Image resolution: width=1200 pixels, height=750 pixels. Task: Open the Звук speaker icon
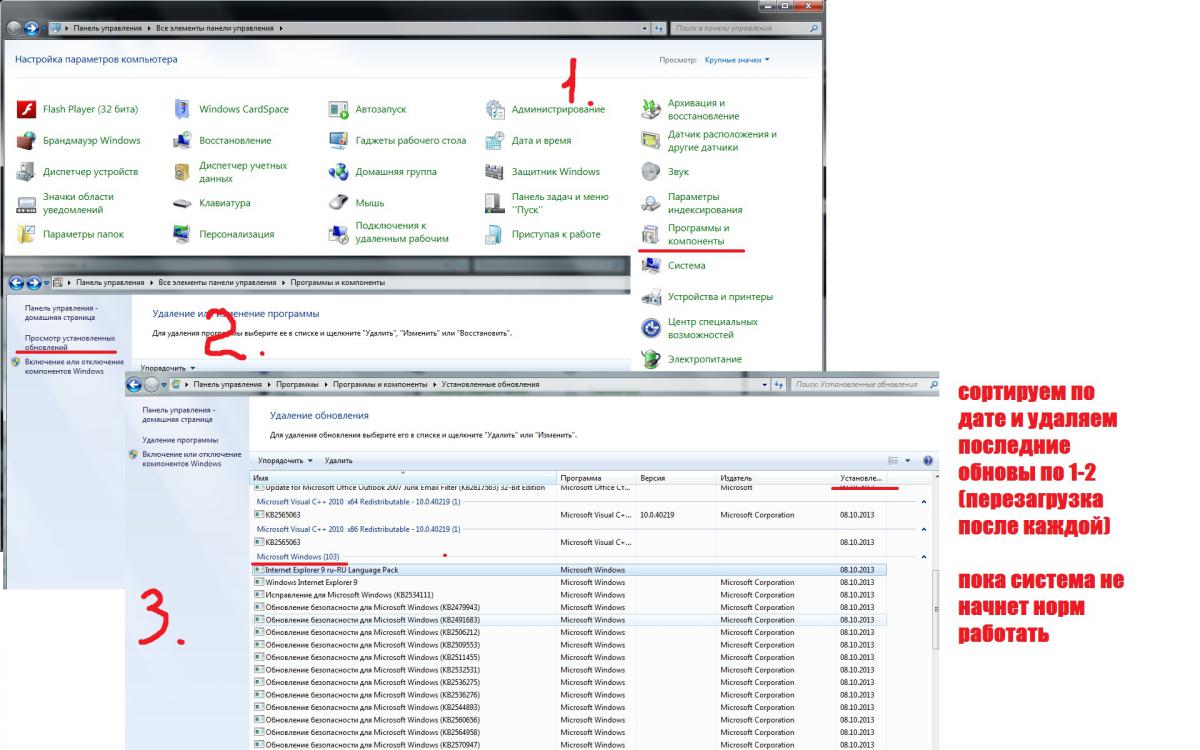pos(651,171)
